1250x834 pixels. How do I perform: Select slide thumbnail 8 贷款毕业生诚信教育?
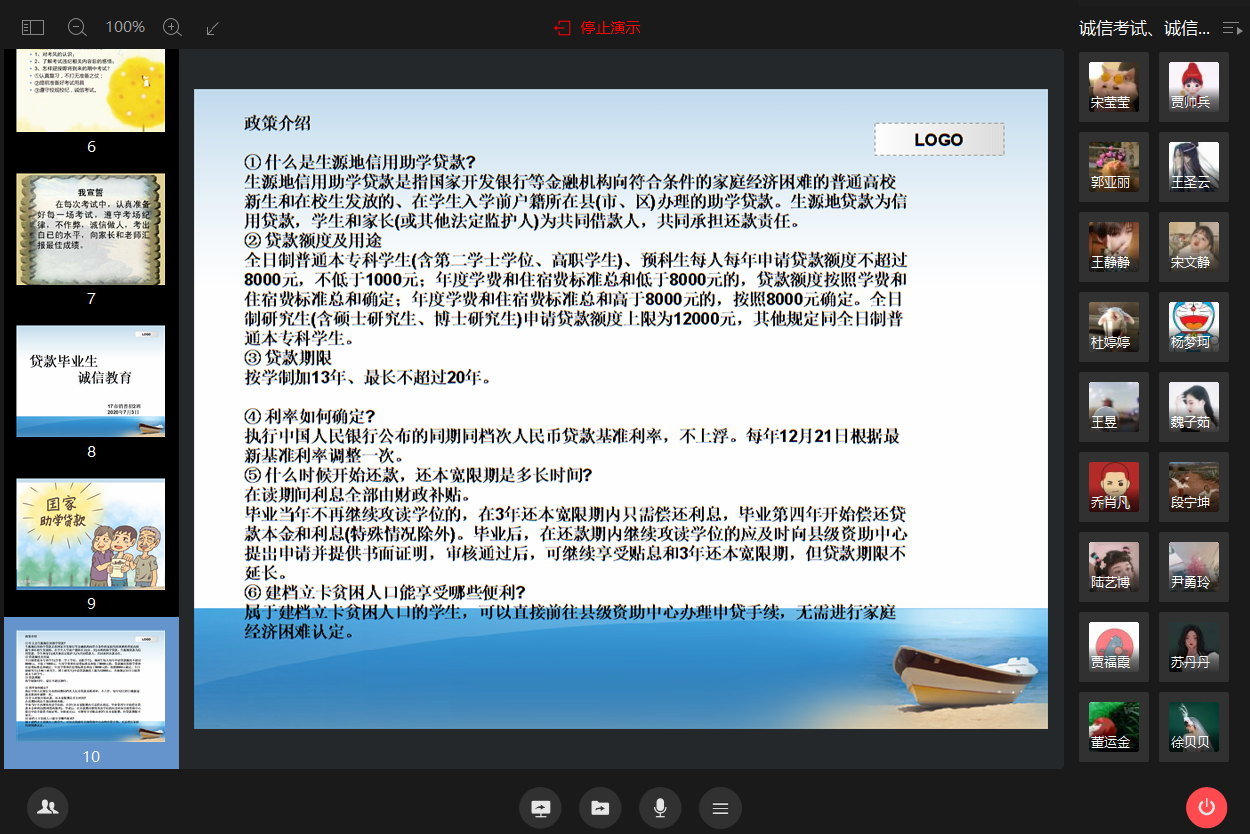(x=91, y=381)
